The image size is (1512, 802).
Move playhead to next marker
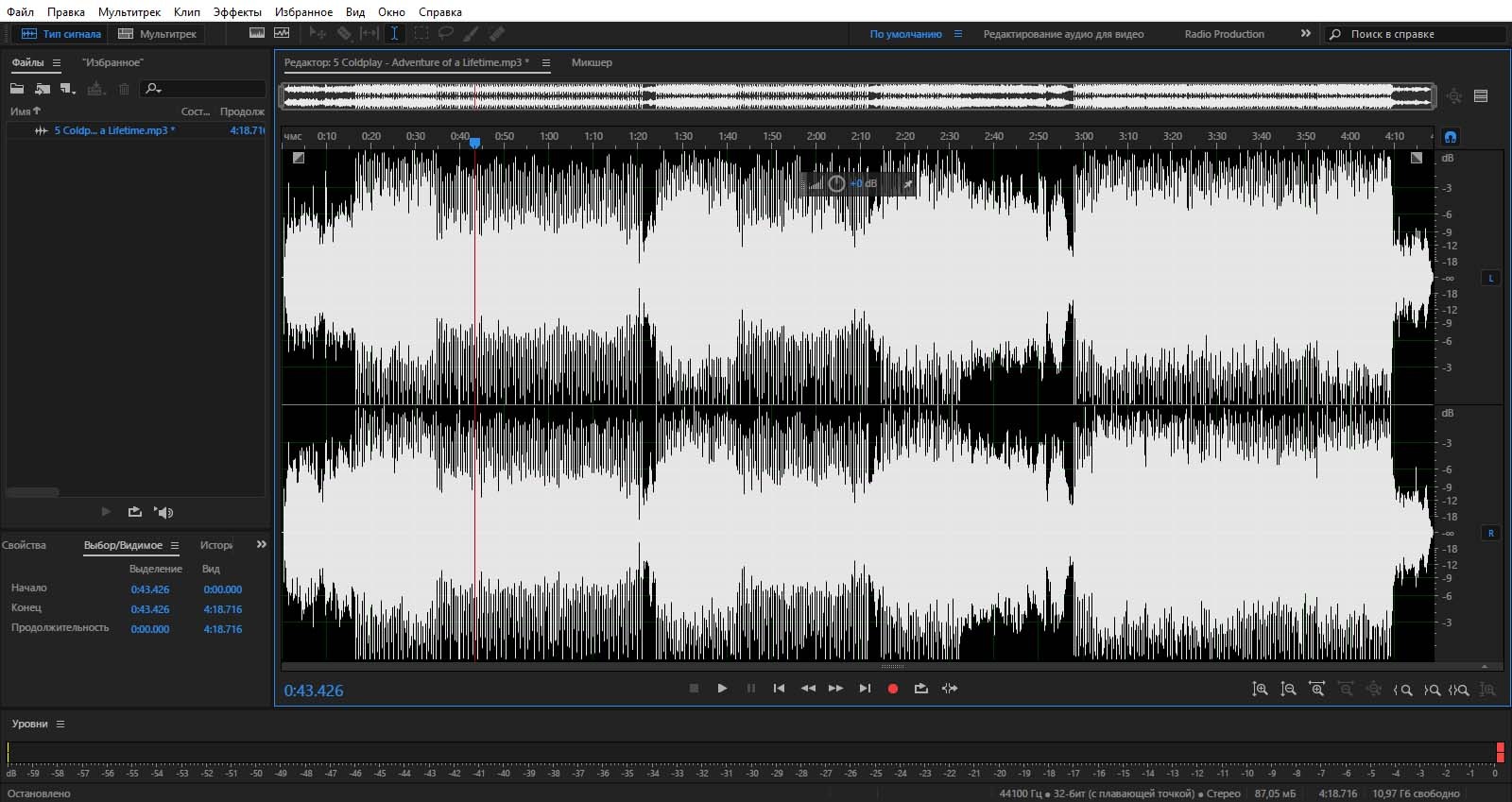[x=865, y=689]
